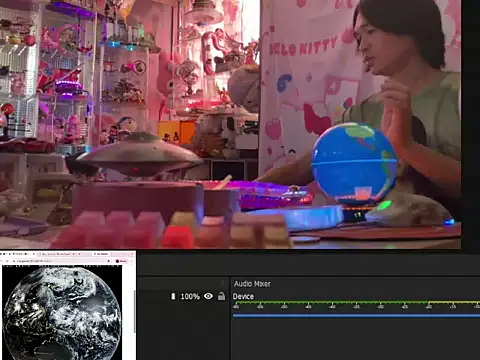Switch to the right white browser tab

coord(100,254)
